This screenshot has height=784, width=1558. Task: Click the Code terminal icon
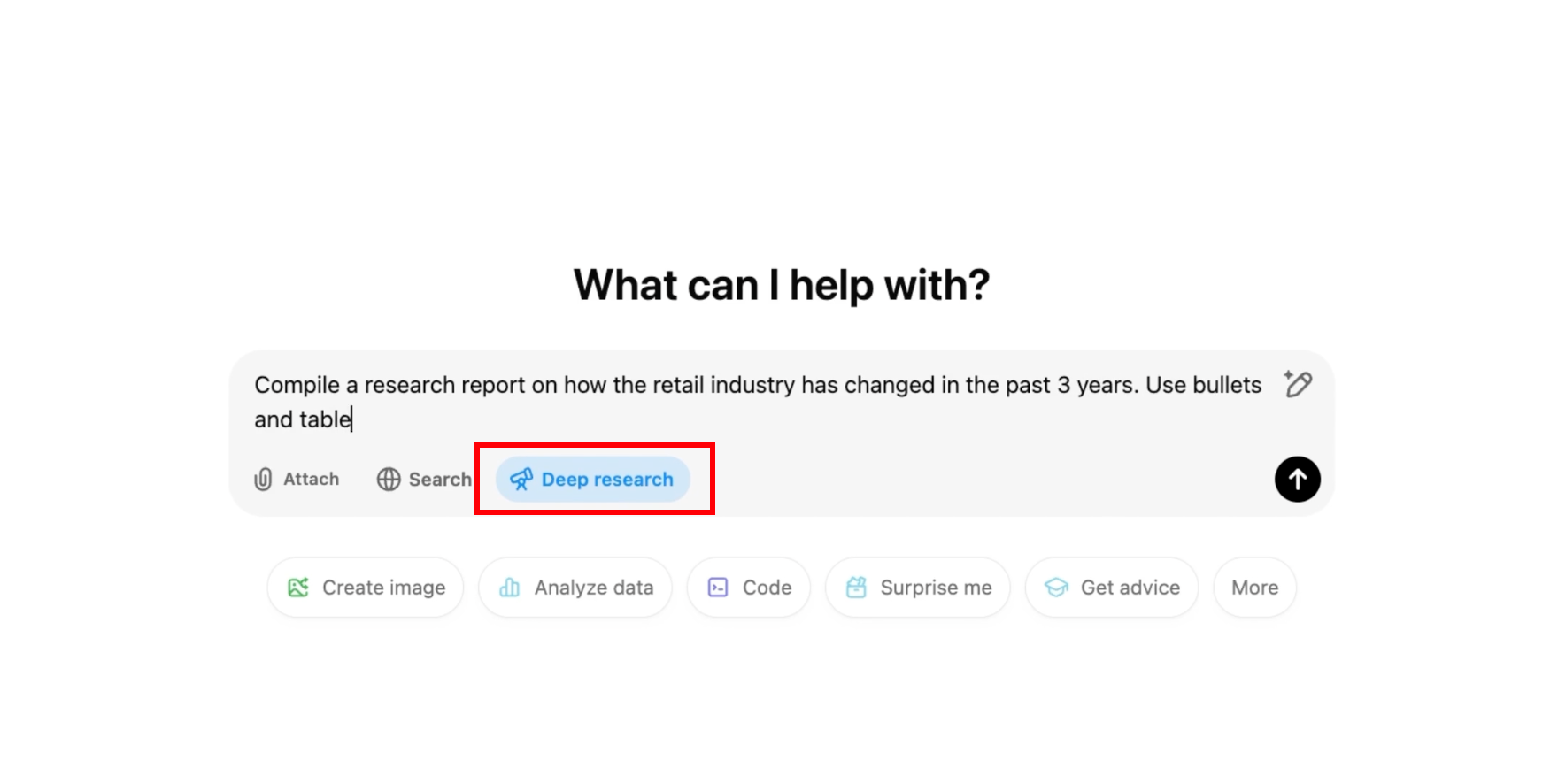718,588
